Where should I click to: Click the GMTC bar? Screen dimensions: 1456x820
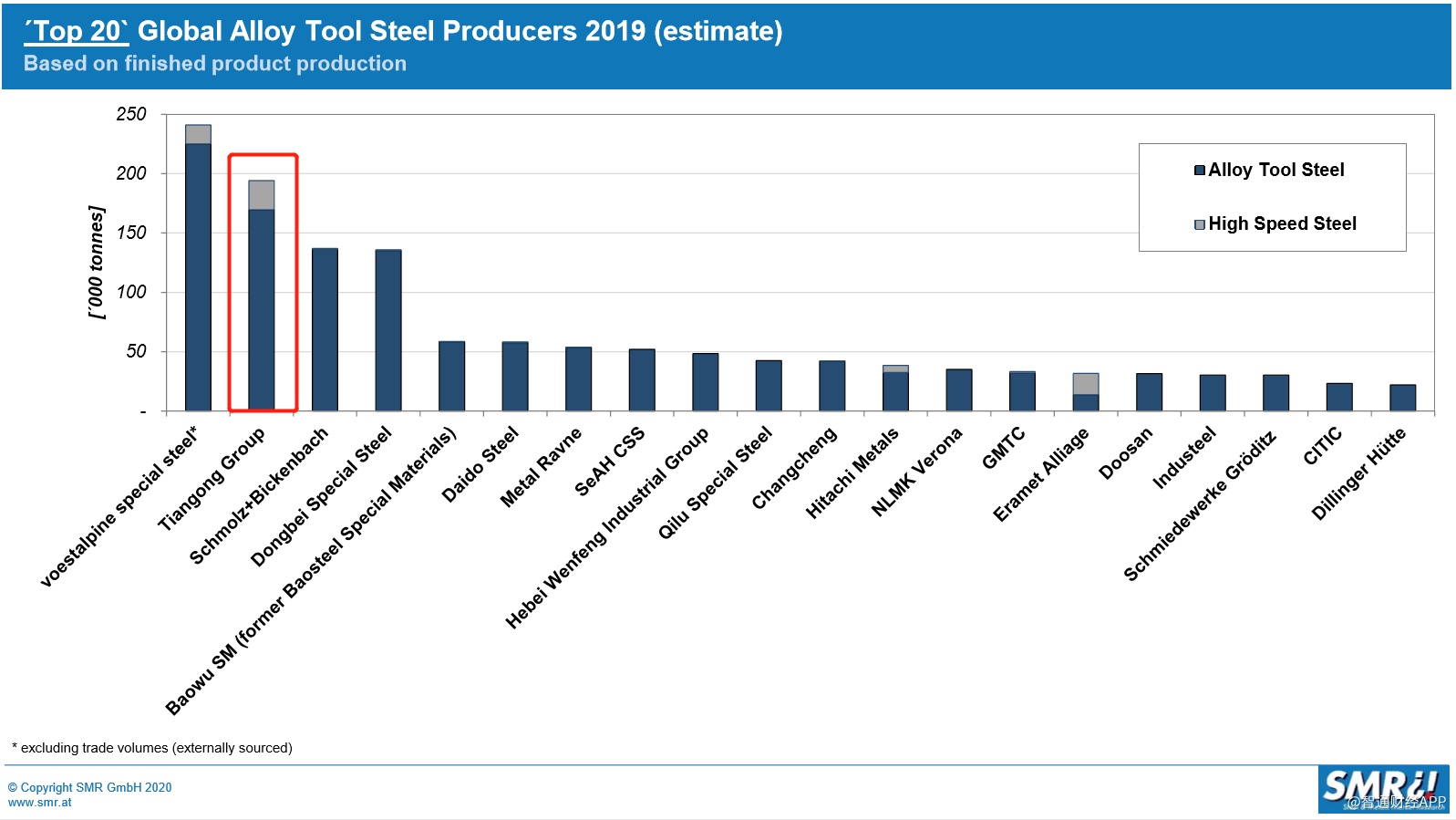pos(1022,391)
